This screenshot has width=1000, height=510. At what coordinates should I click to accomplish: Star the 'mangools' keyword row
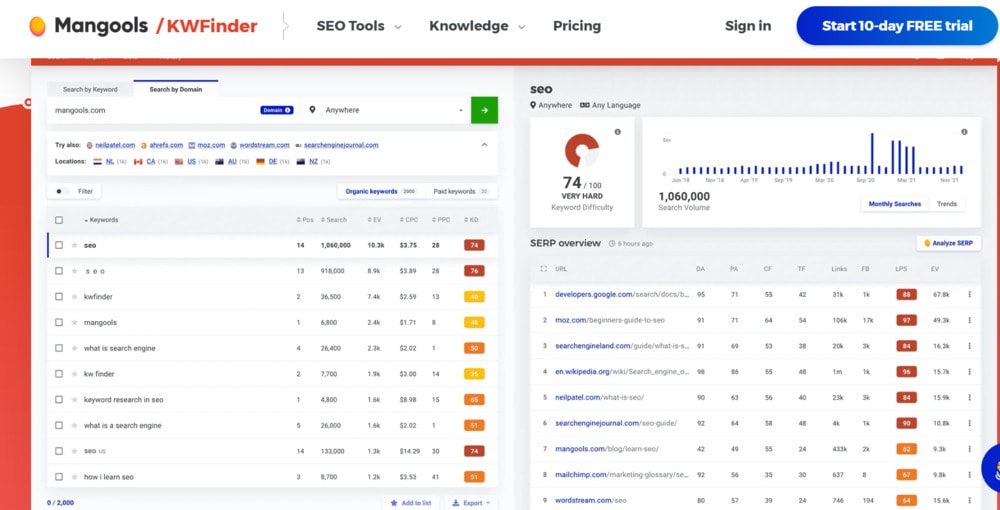tap(74, 323)
